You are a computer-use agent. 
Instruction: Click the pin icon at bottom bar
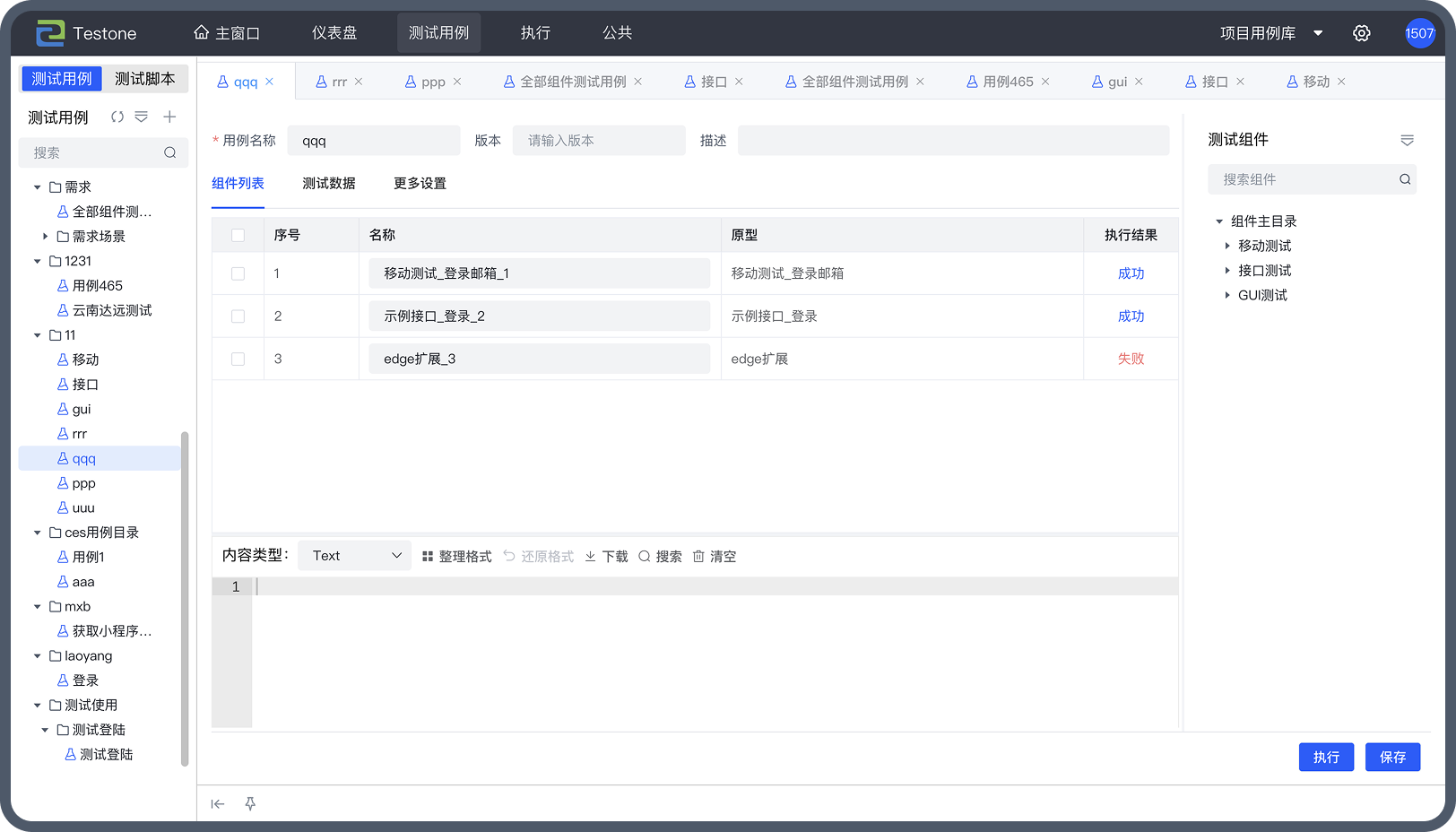click(x=250, y=804)
